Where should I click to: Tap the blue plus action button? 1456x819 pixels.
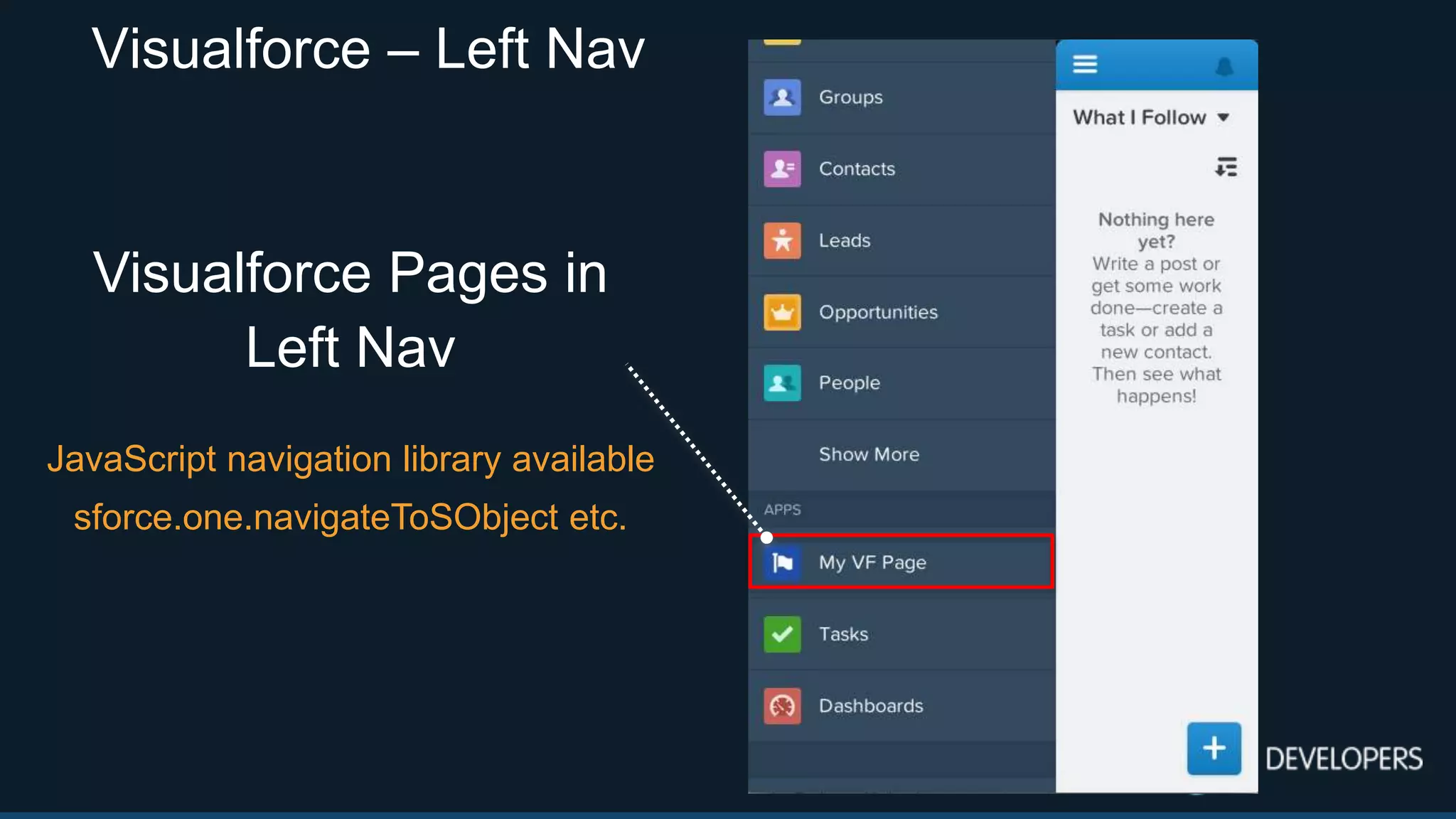[1214, 749]
